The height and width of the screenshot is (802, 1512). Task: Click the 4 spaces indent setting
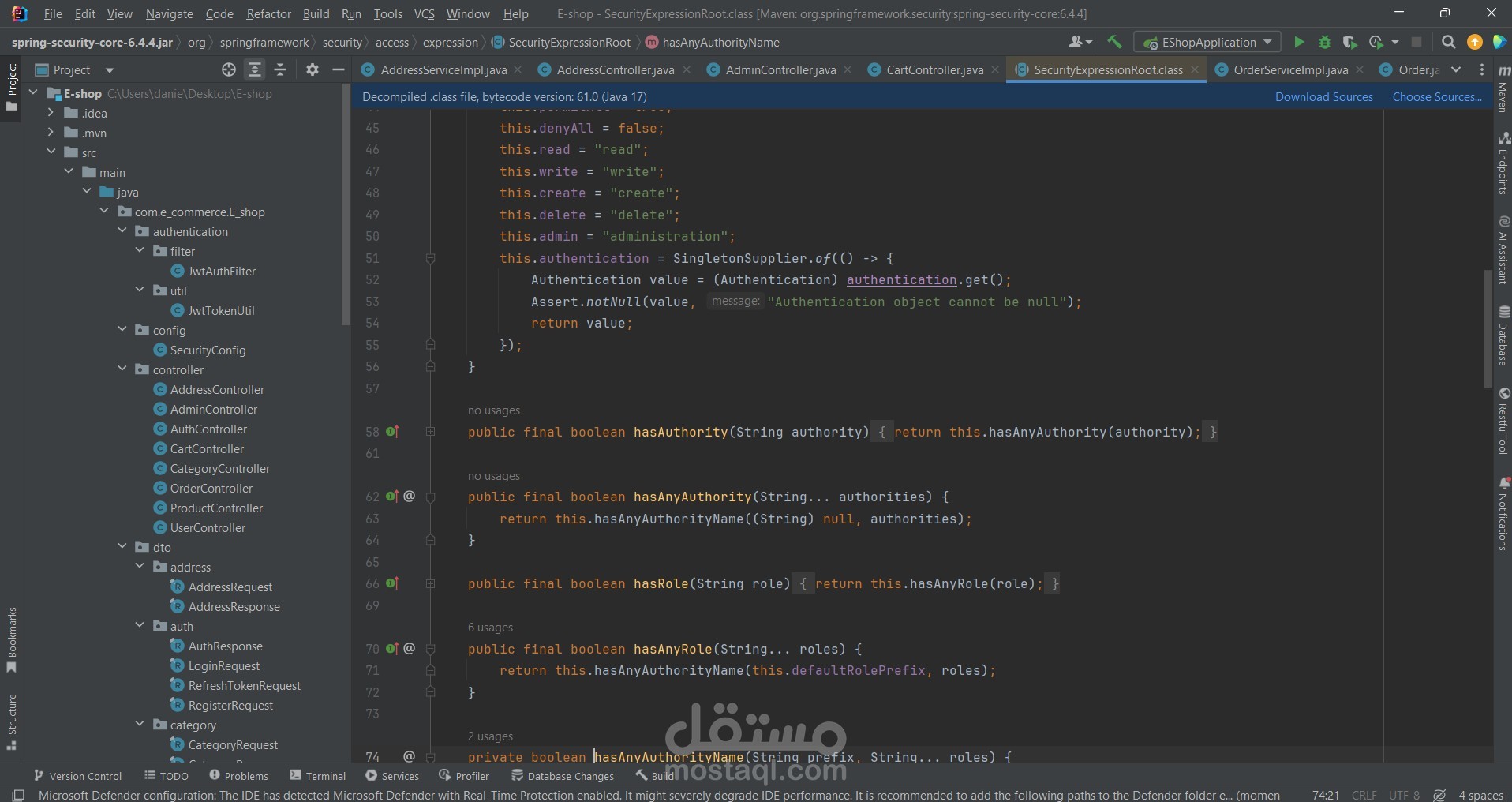point(1480,795)
